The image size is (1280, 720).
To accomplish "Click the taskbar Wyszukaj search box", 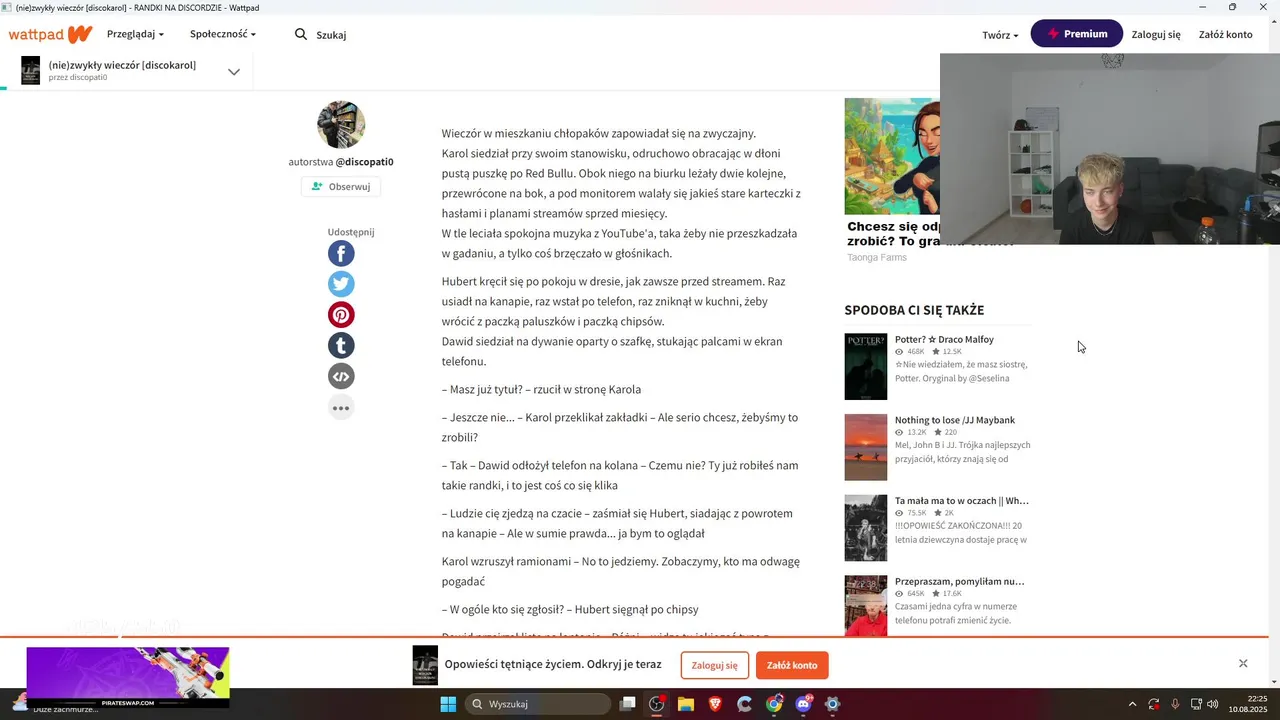I will click(x=539, y=704).
